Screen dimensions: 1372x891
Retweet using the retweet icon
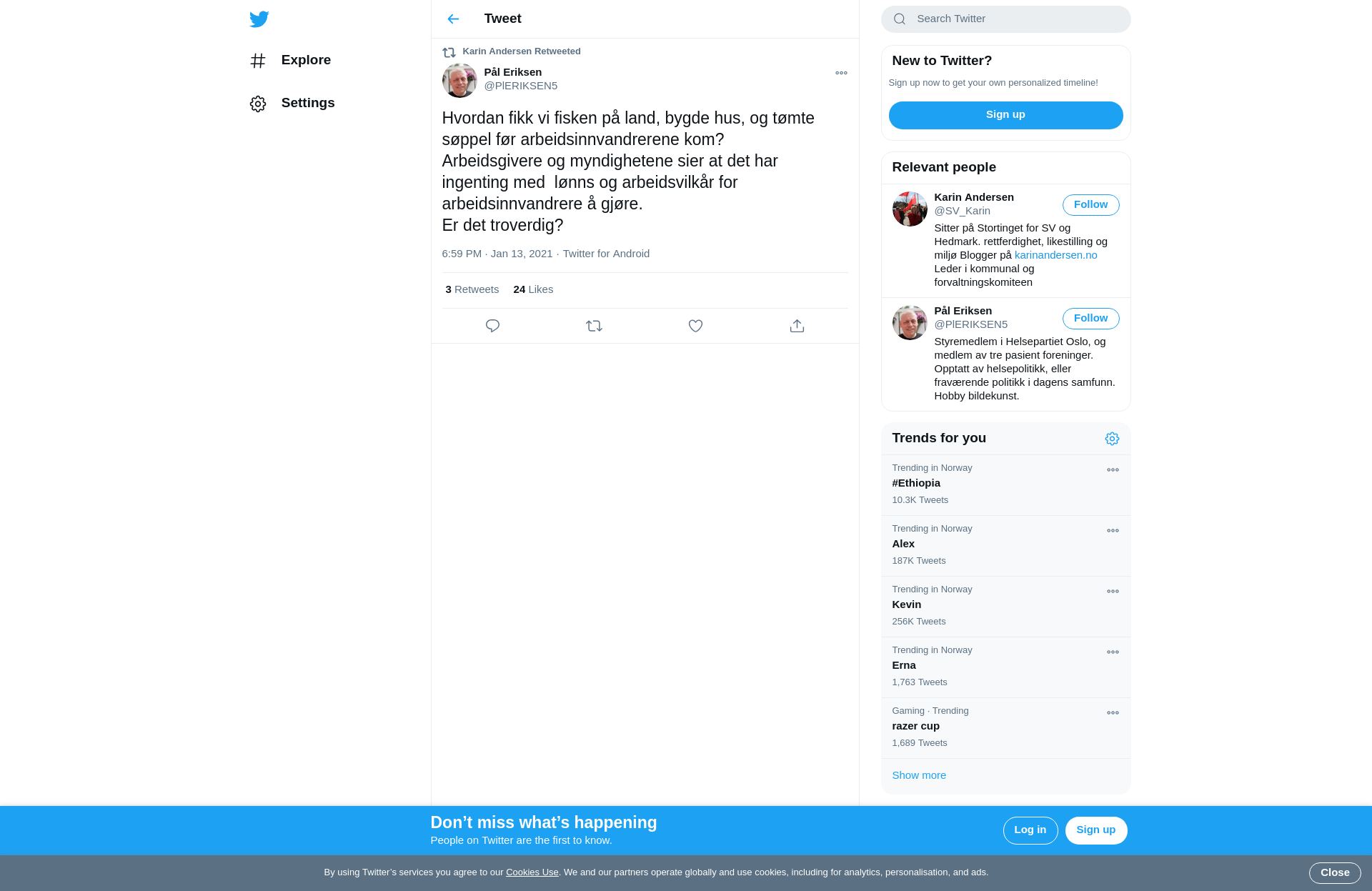[594, 326]
